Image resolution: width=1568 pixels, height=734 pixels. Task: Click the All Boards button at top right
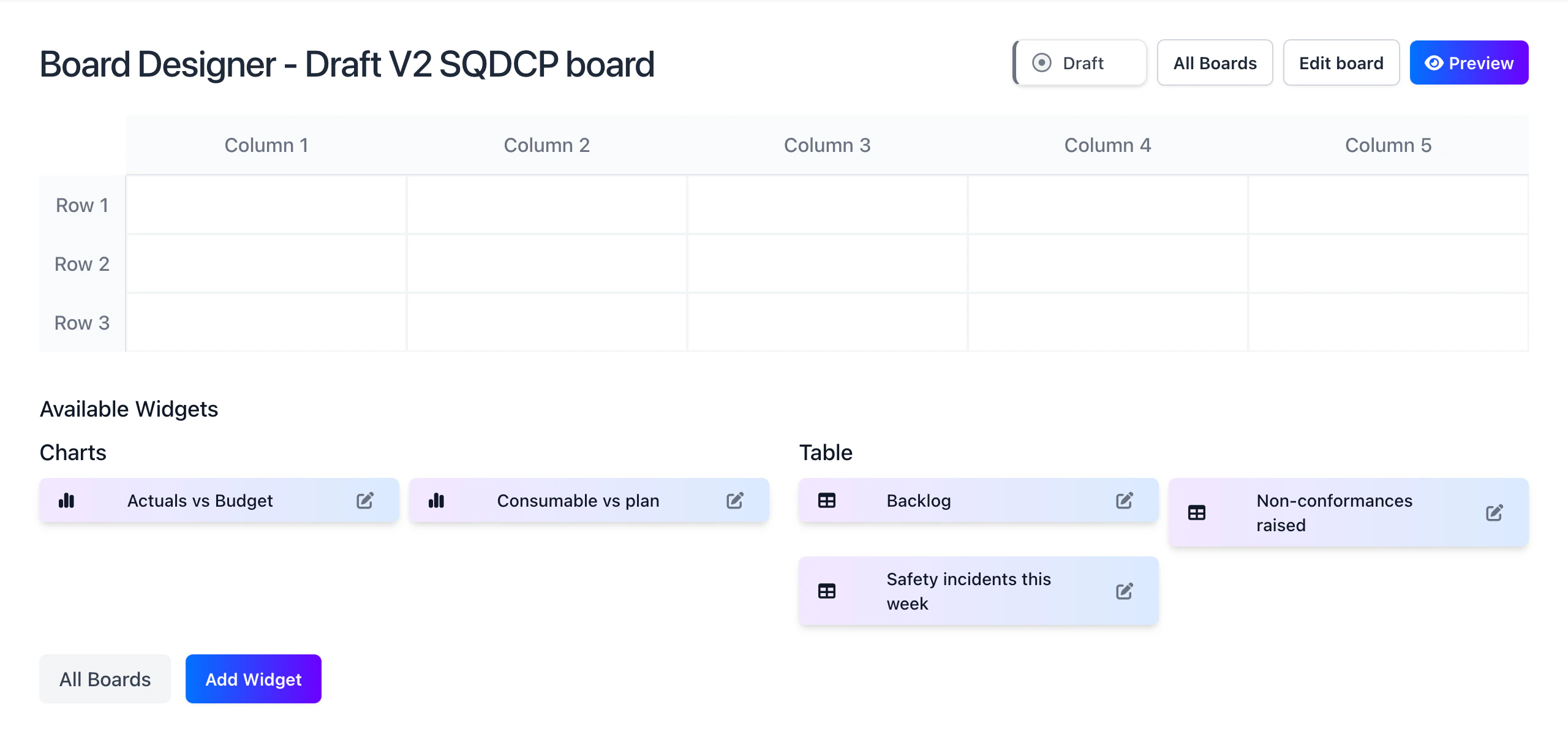coord(1215,62)
